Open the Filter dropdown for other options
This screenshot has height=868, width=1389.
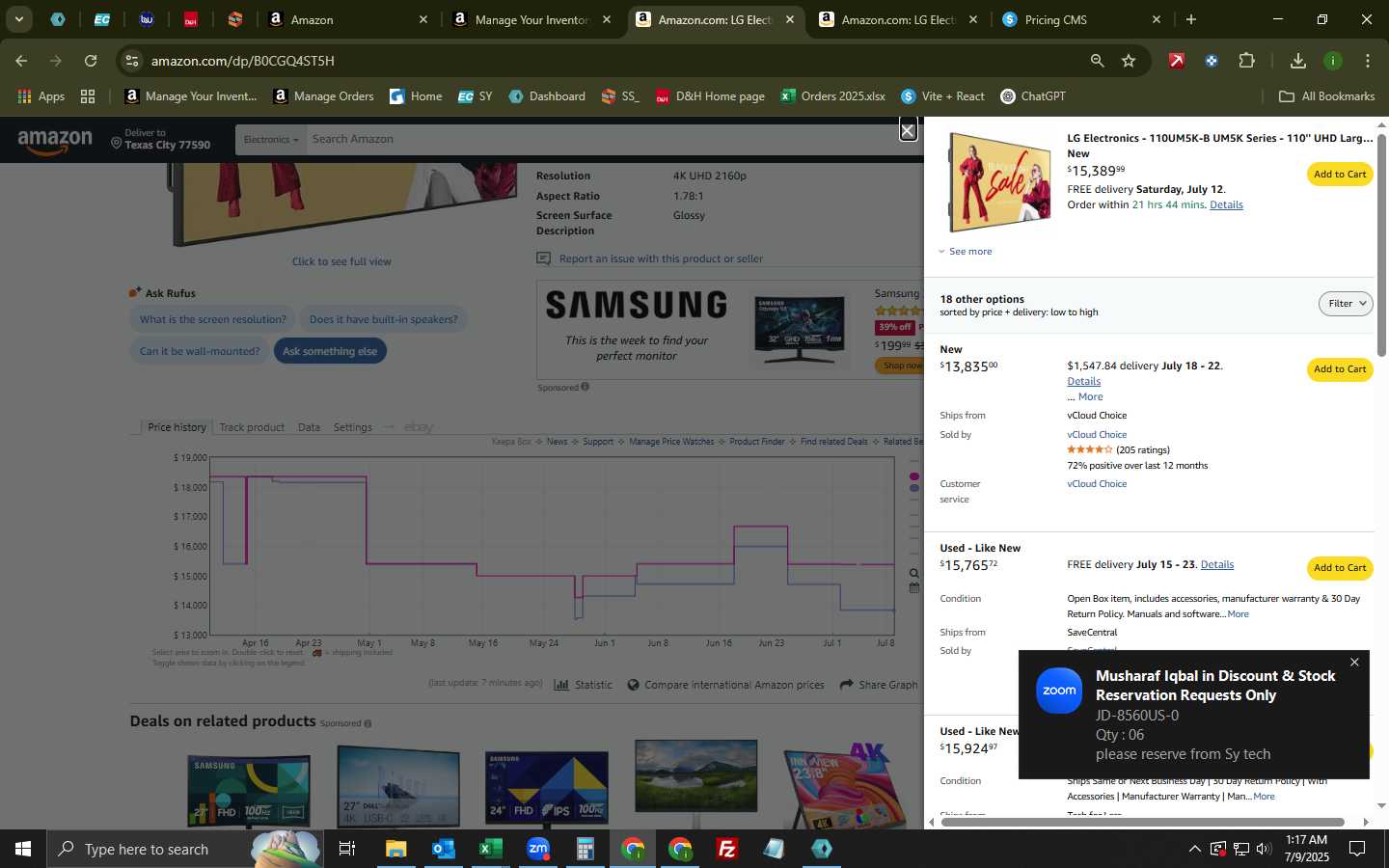[1346, 304]
